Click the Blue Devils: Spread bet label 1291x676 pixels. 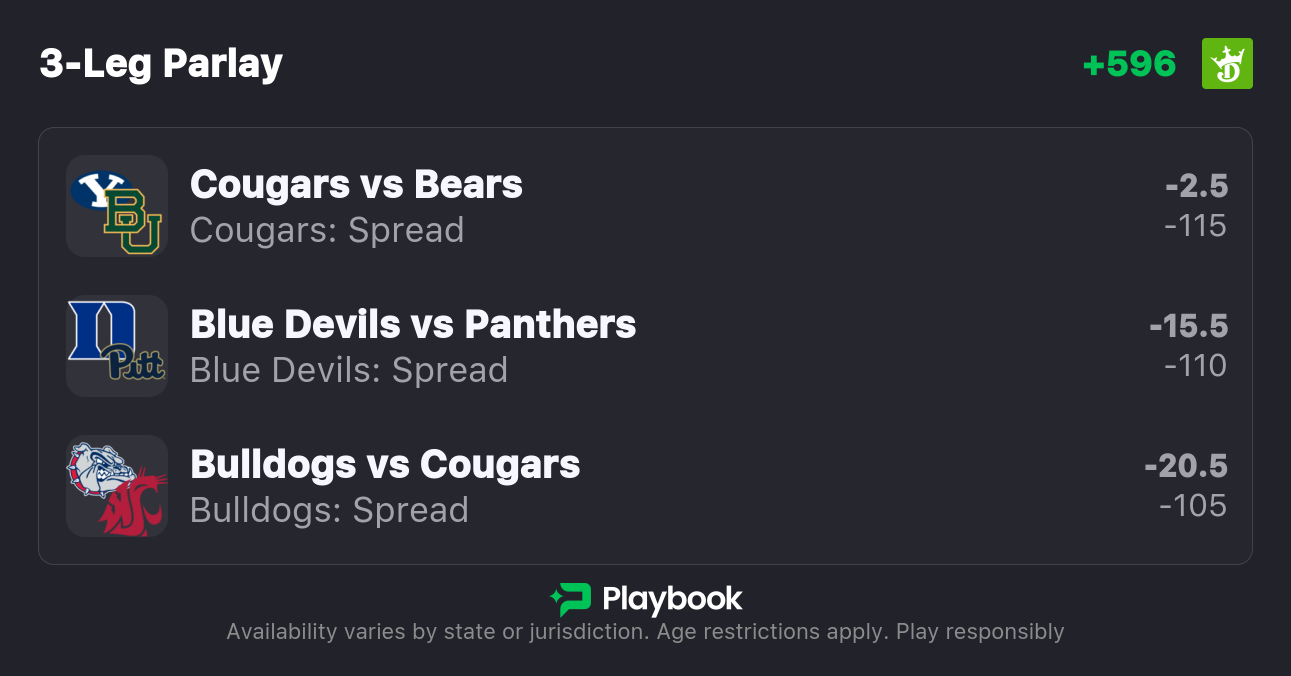coord(349,371)
